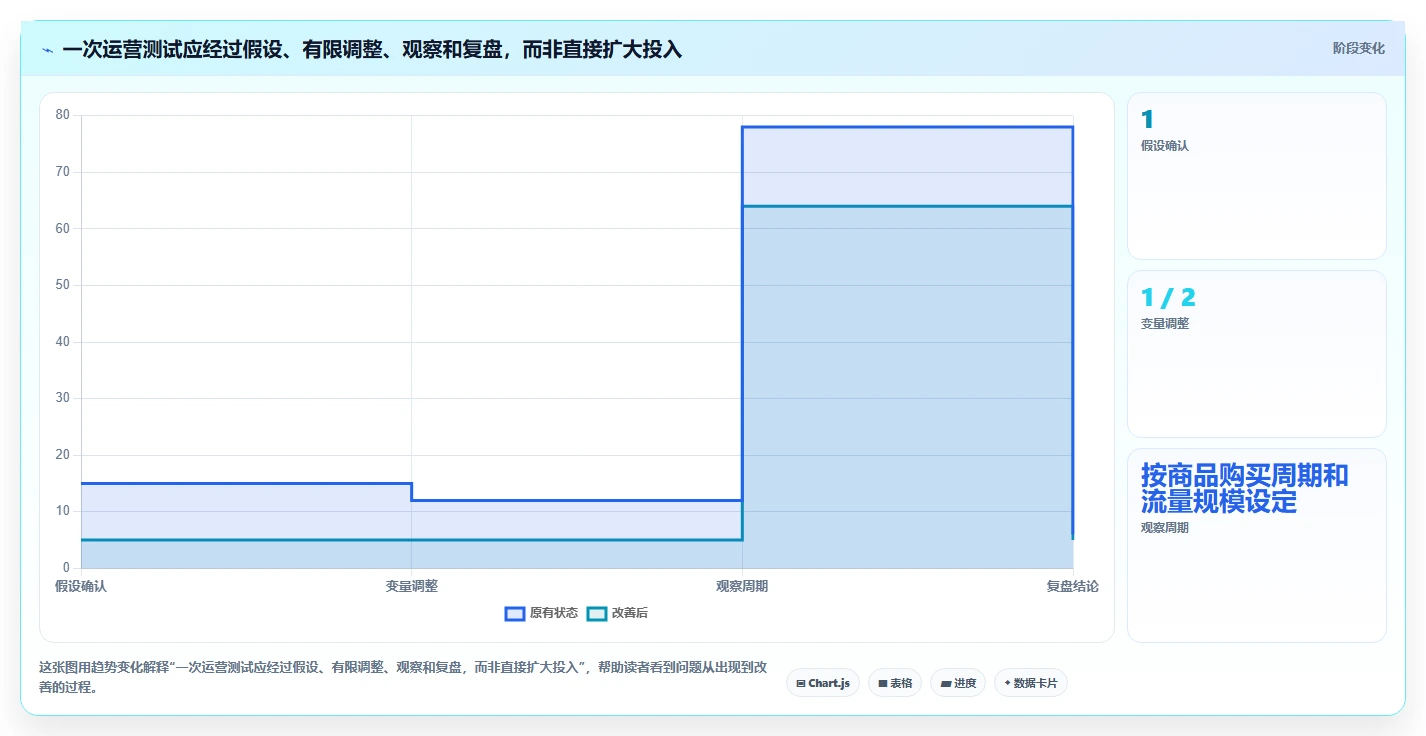
Task: Select the Chart.js tag
Action: pyautogui.click(x=823, y=683)
